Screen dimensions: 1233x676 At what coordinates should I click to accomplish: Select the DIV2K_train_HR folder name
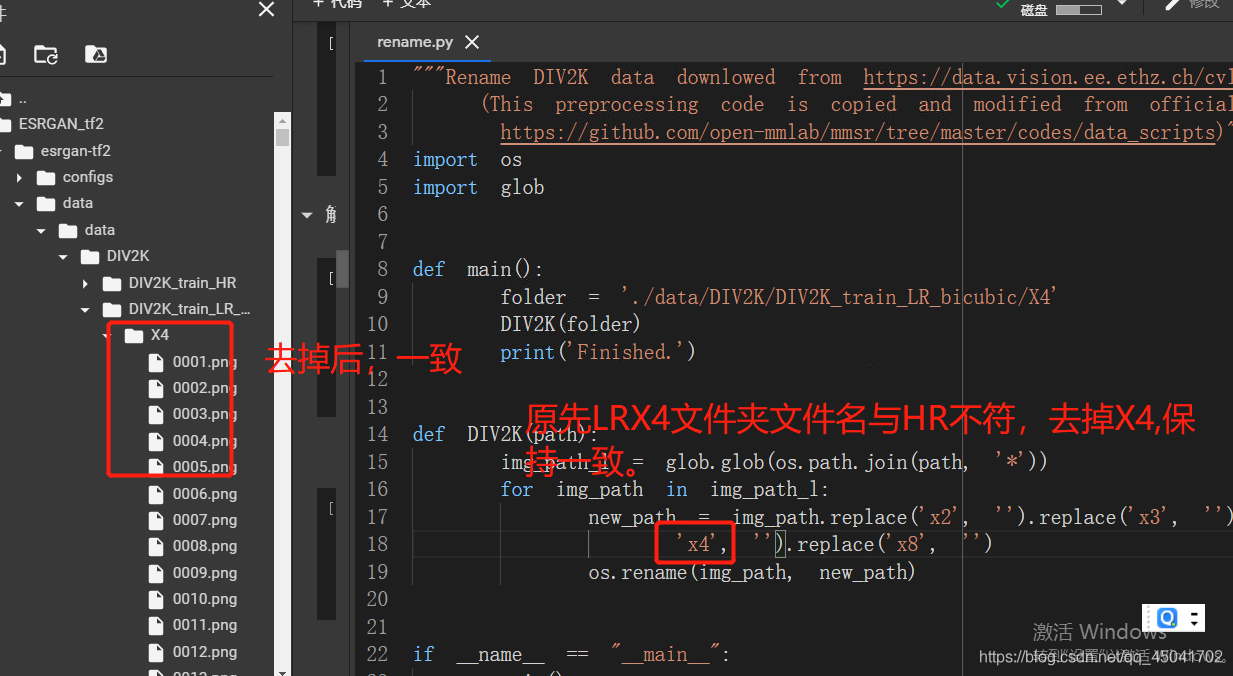click(183, 283)
